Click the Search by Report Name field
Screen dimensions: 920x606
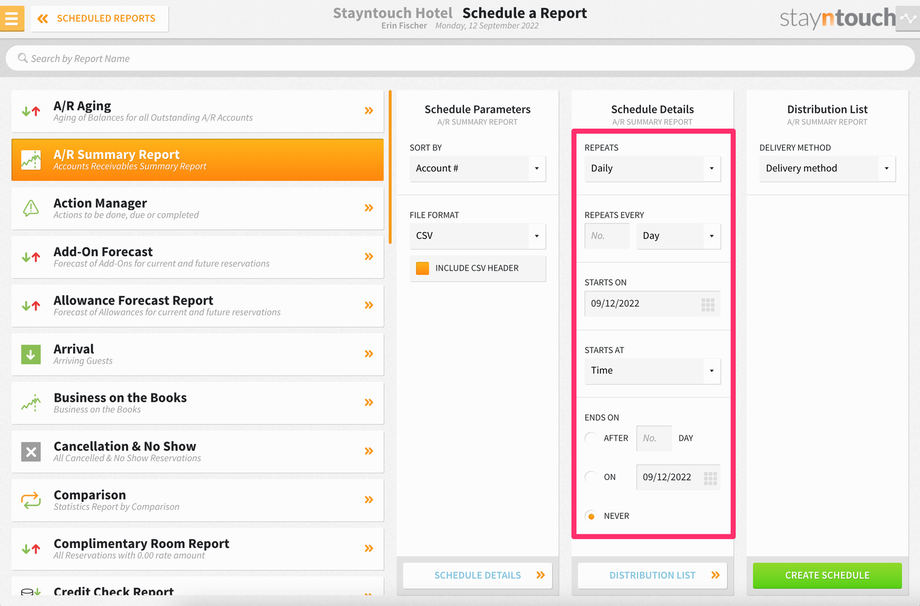460,58
